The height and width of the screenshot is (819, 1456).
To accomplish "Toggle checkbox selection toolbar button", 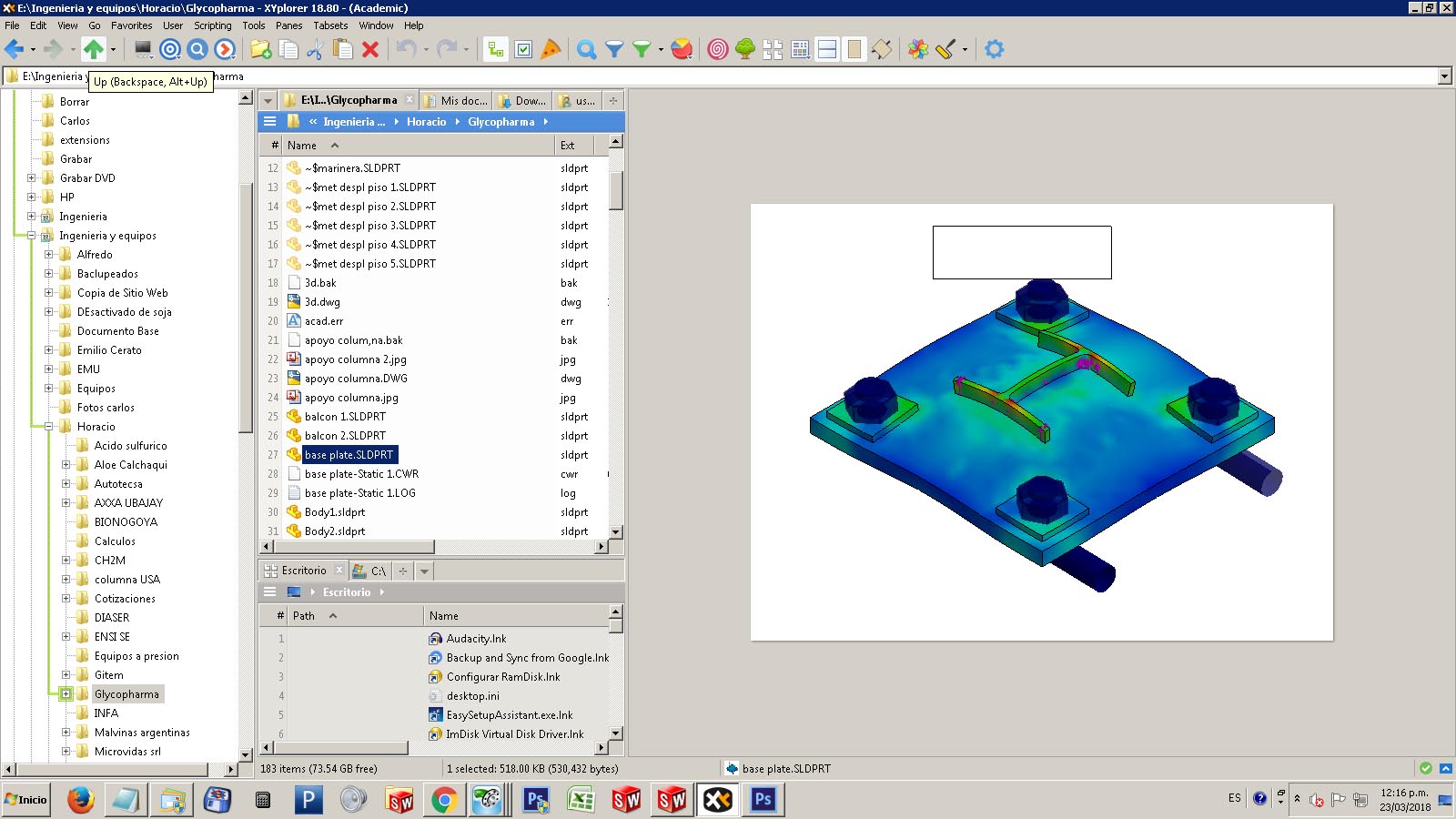I will (523, 49).
